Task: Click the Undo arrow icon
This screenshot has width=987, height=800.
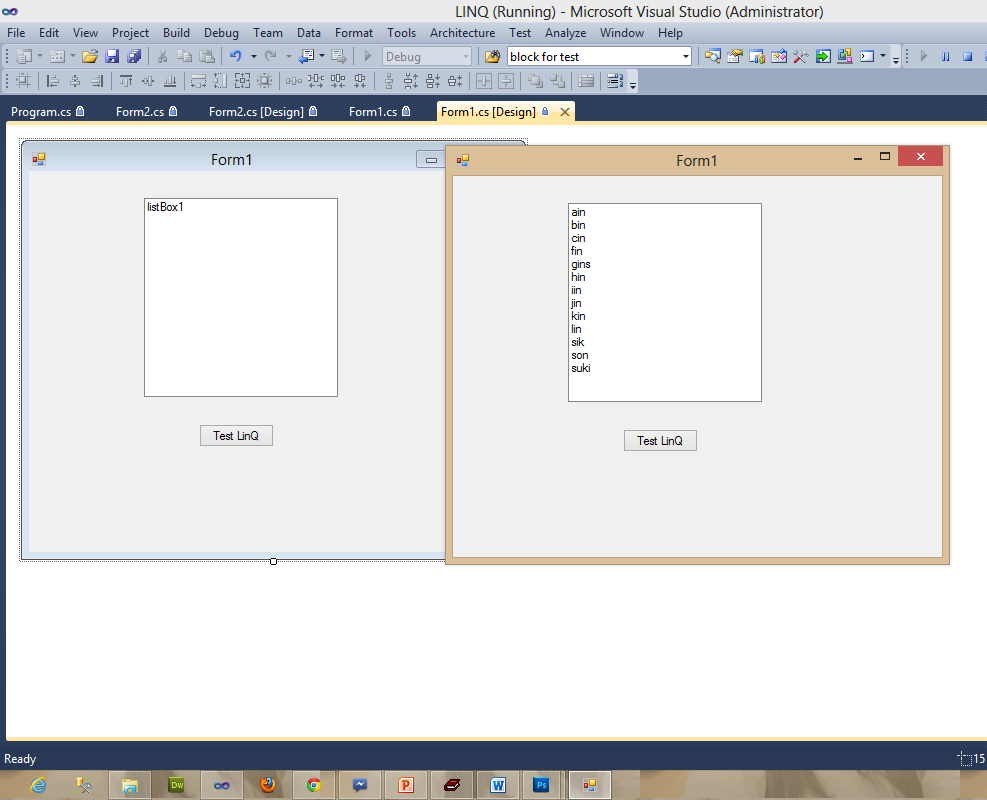Action: [236, 57]
